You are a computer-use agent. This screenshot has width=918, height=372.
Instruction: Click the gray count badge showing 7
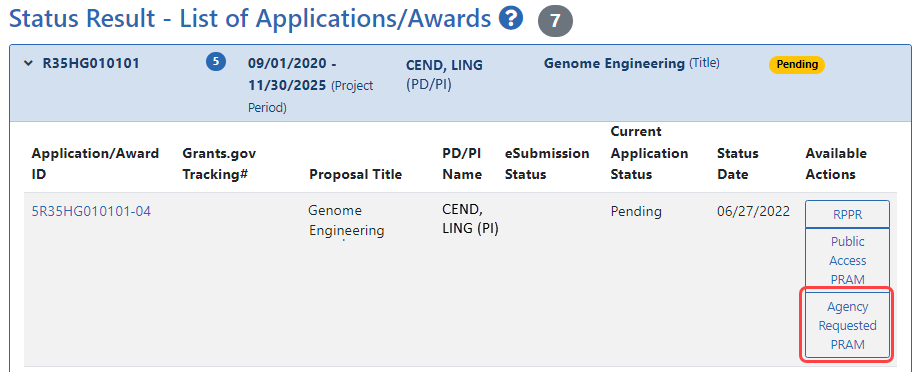tap(555, 21)
